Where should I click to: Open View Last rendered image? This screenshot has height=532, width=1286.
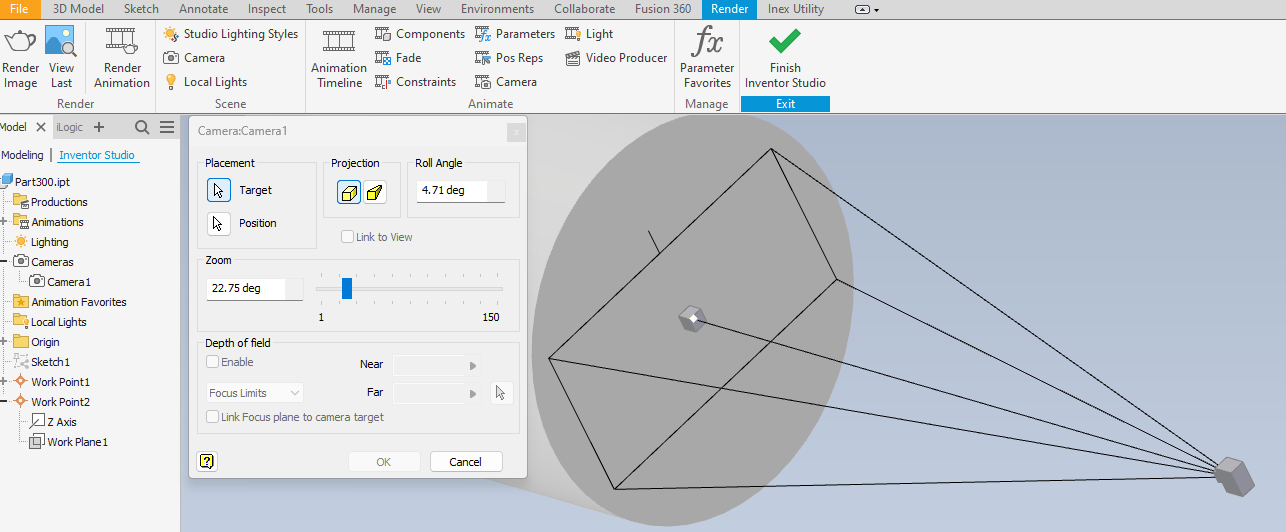61,43
